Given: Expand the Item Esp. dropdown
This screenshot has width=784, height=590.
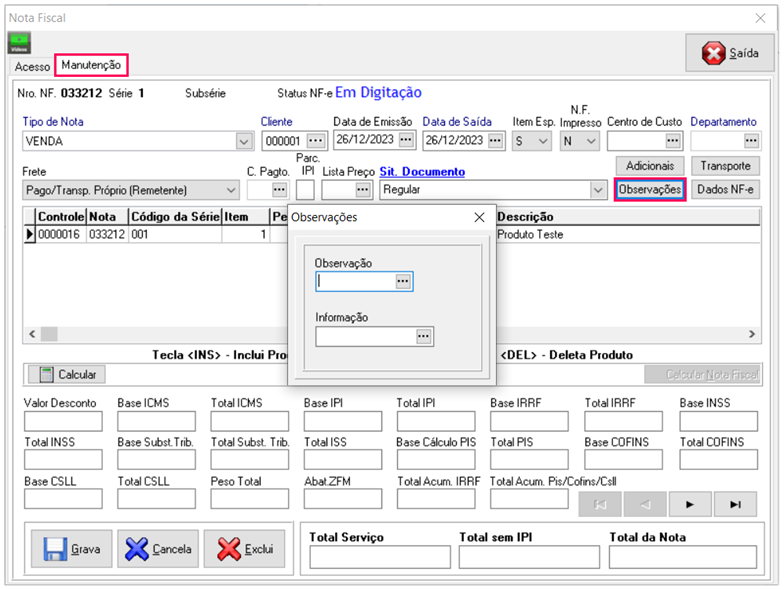Looking at the screenshot, I should click(x=543, y=141).
